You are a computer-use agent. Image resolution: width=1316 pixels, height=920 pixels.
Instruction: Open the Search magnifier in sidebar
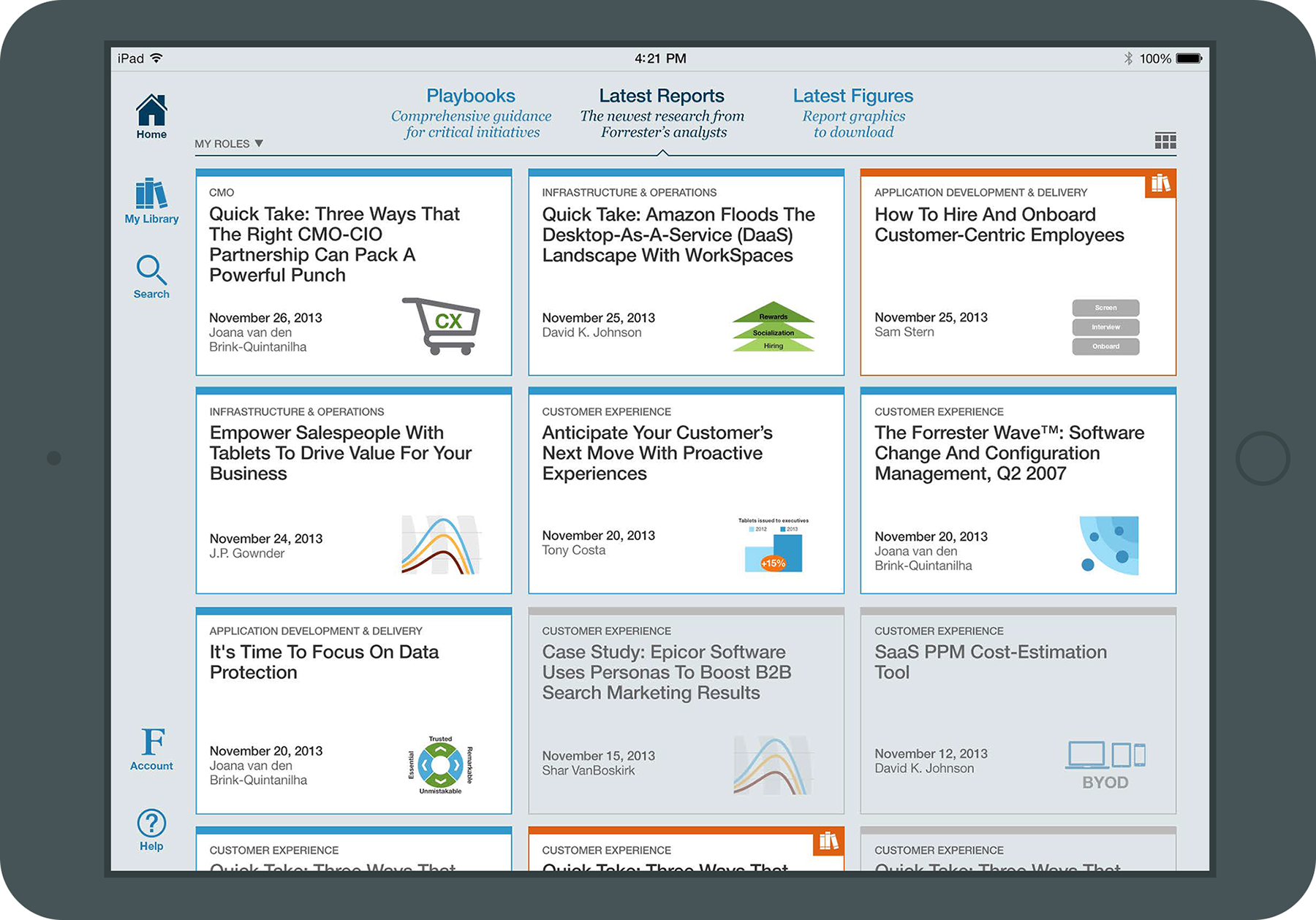pos(151,276)
